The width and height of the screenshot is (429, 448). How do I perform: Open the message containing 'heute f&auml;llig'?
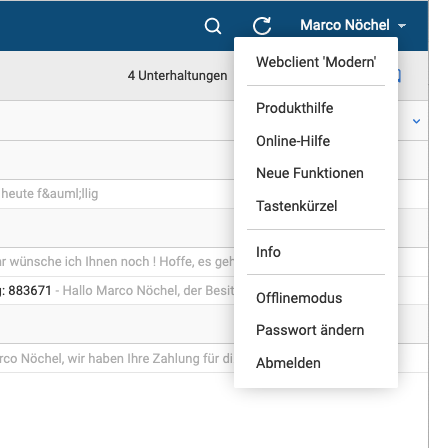tap(117, 194)
